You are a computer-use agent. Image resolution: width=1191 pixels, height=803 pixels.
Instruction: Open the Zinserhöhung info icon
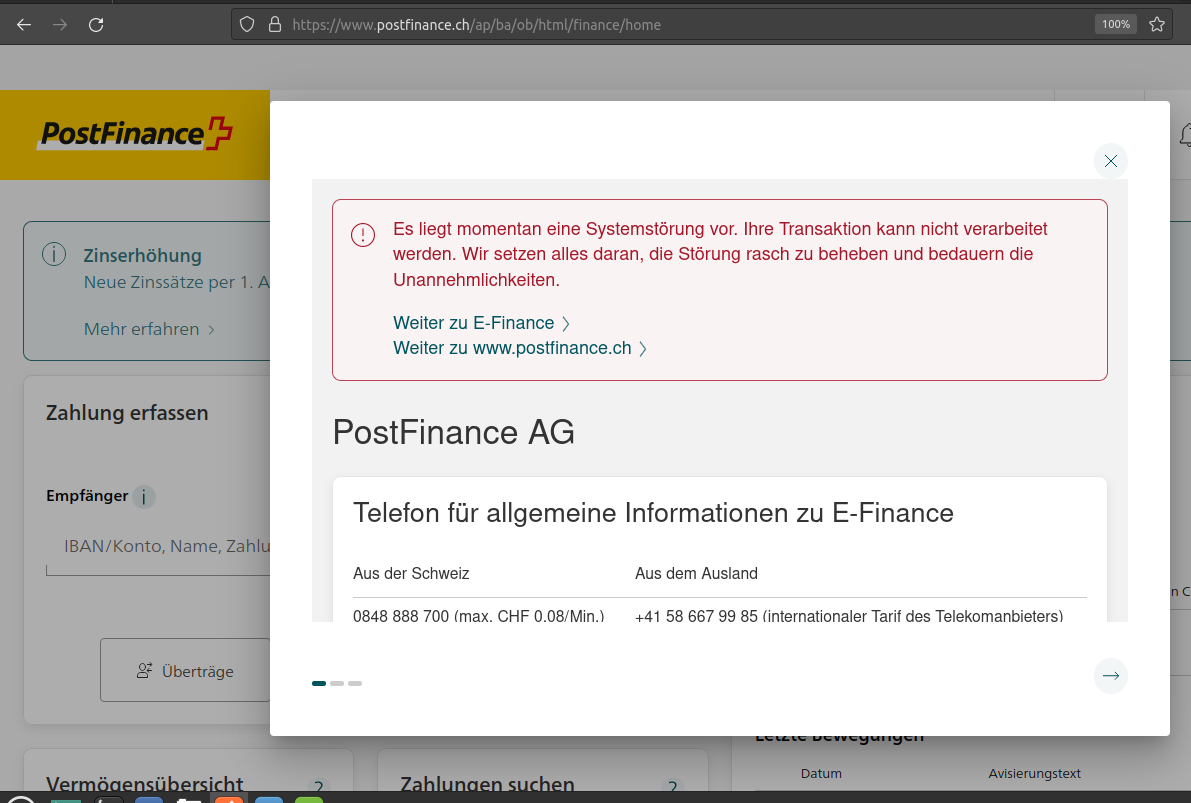click(x=54, y=254)
